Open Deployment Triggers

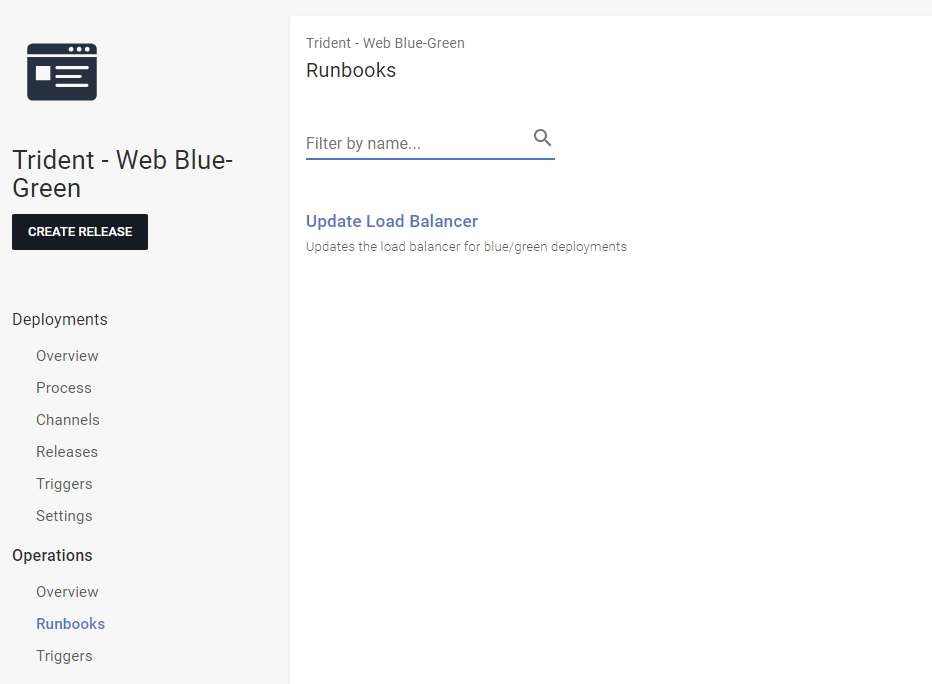coord(64,483)
